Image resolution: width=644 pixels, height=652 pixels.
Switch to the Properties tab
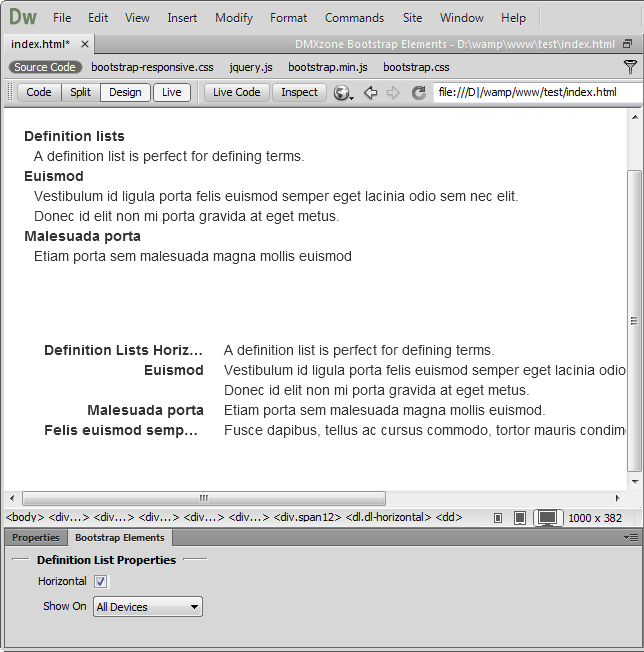click(x=36, y=538)
